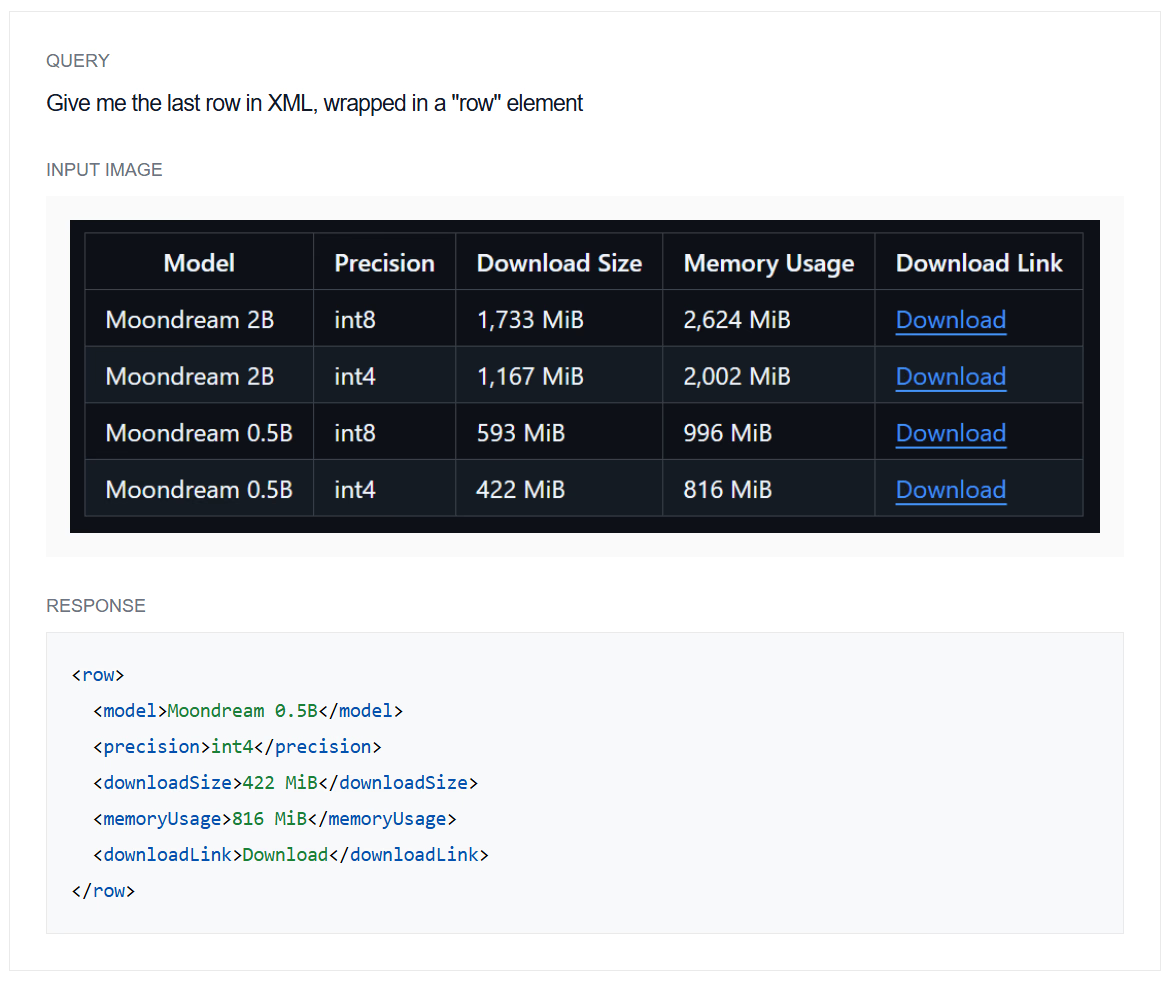Click the 2,624 MiB memory usage cell

[x=737, y=319]
